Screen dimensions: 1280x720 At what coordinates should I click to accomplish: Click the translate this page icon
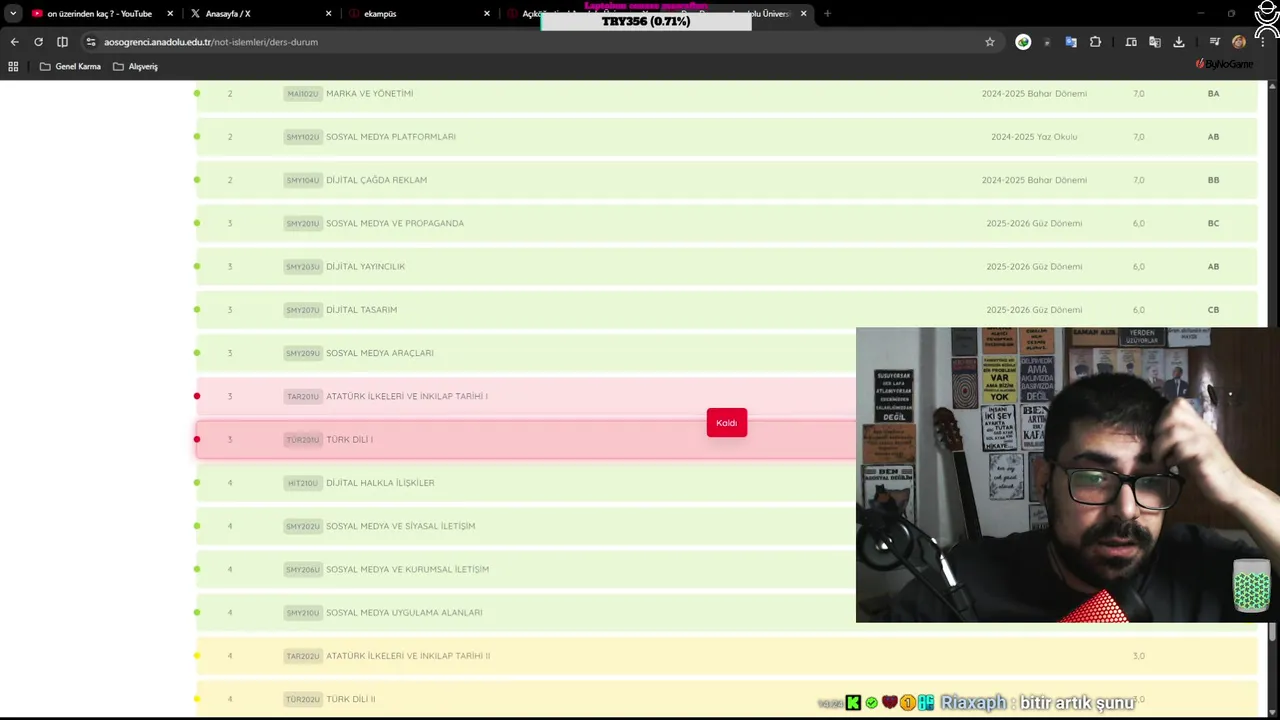[x=1155, y=42]
